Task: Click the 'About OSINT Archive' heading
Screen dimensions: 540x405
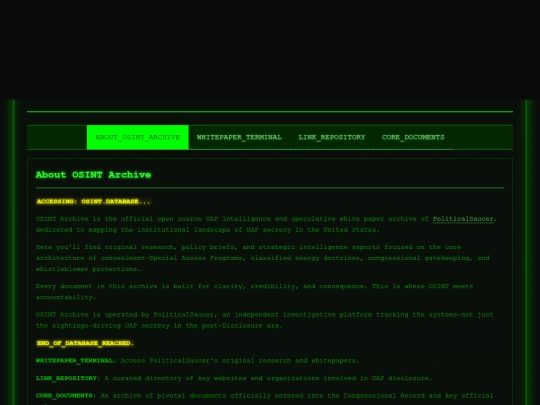Action: [x=93, y=175]
